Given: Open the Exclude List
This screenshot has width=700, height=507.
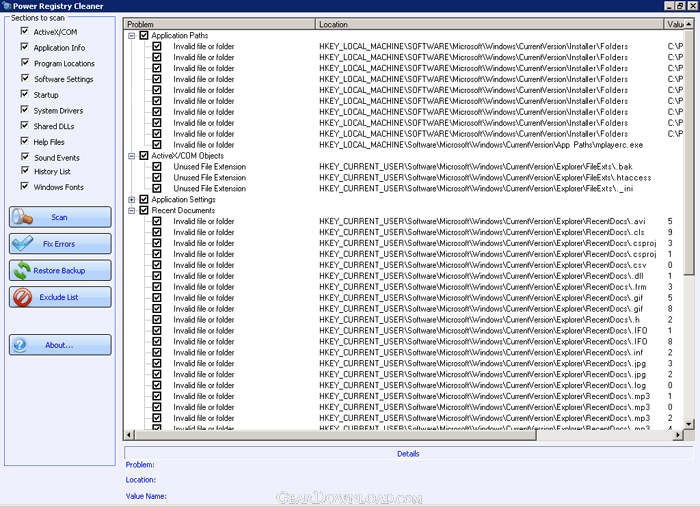Looking at the screenshot, I should (x=60, y=297).
